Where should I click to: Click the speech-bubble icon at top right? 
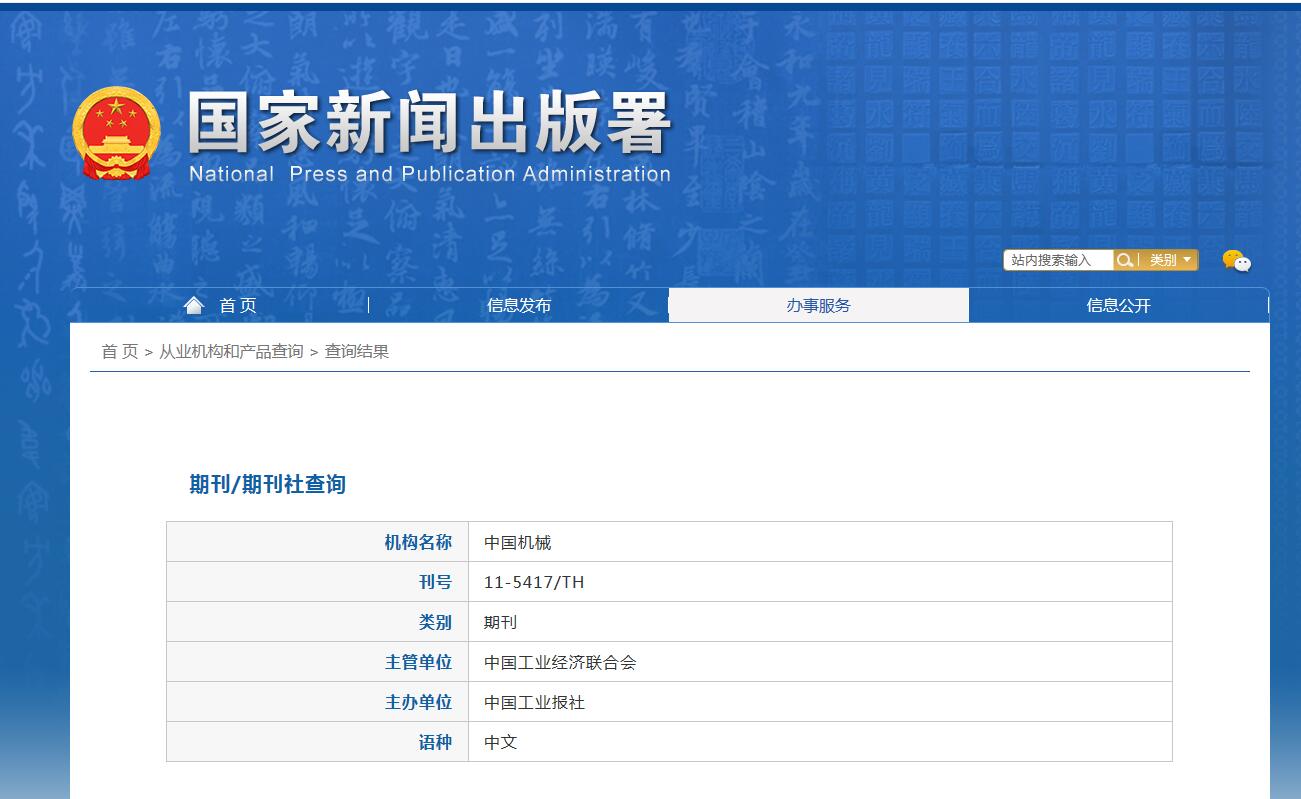tap(1236, 260)
